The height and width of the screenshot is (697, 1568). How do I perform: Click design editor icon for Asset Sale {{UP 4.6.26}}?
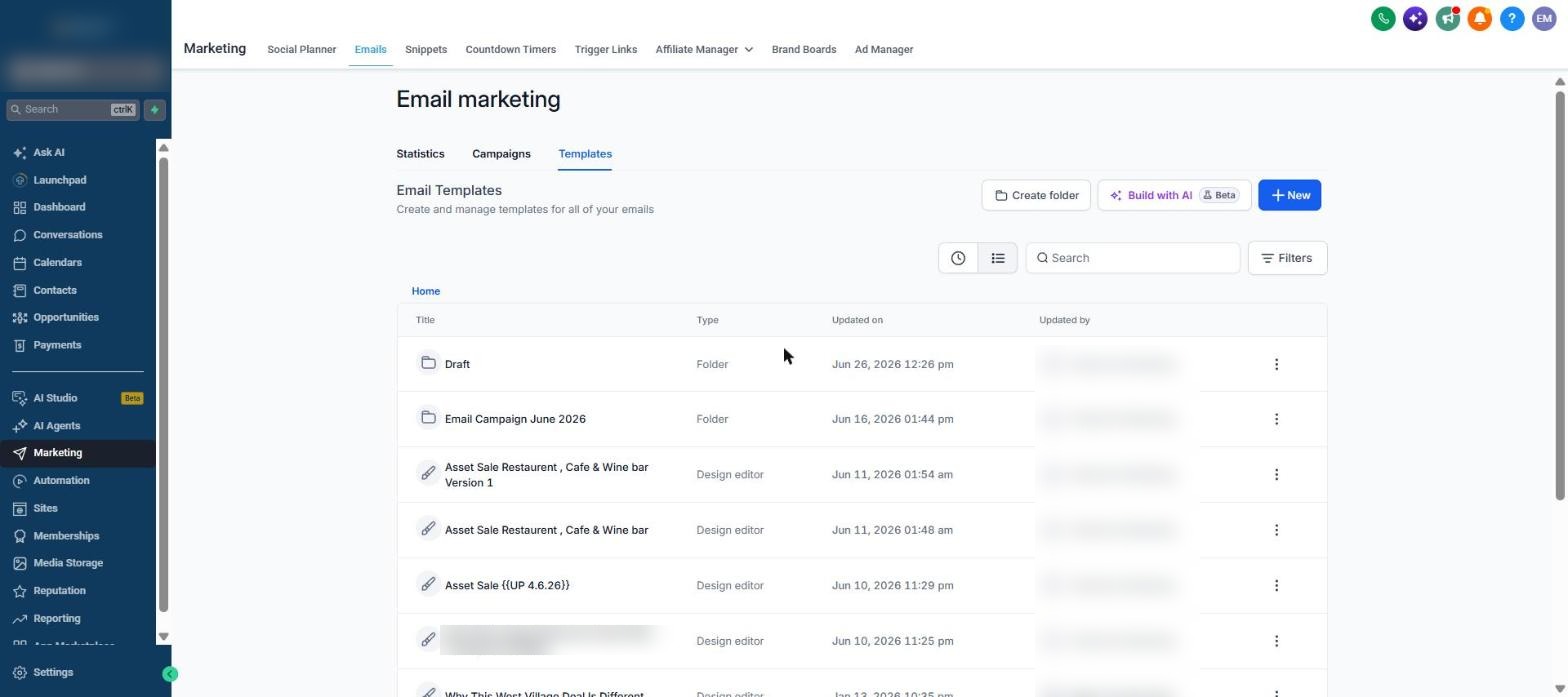pyautogui.click(x=428, y=585)
